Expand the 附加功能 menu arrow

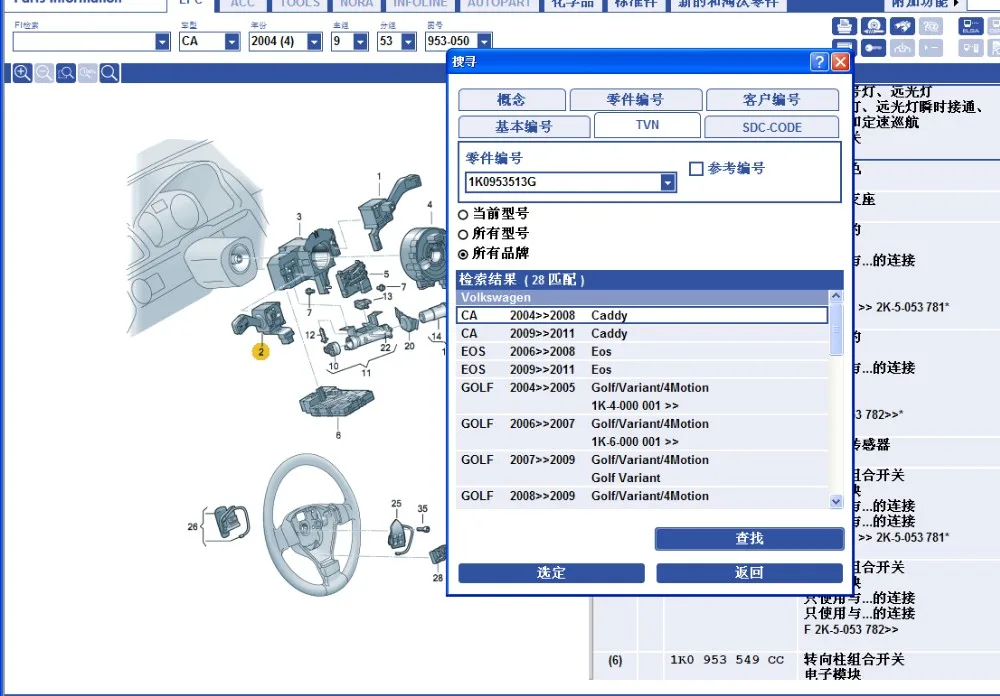[956, 3]
